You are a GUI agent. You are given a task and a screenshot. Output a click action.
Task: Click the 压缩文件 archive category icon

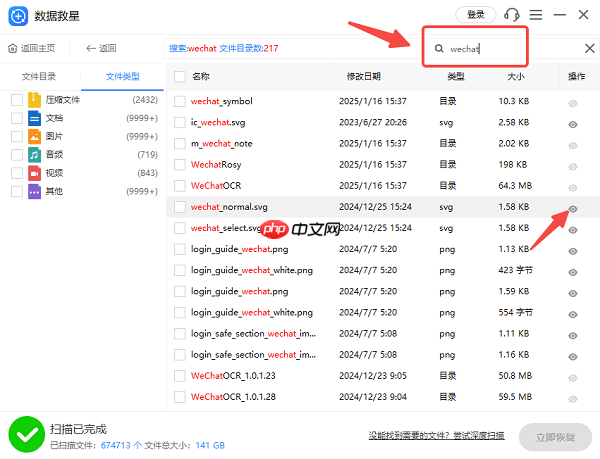[34, 100]
